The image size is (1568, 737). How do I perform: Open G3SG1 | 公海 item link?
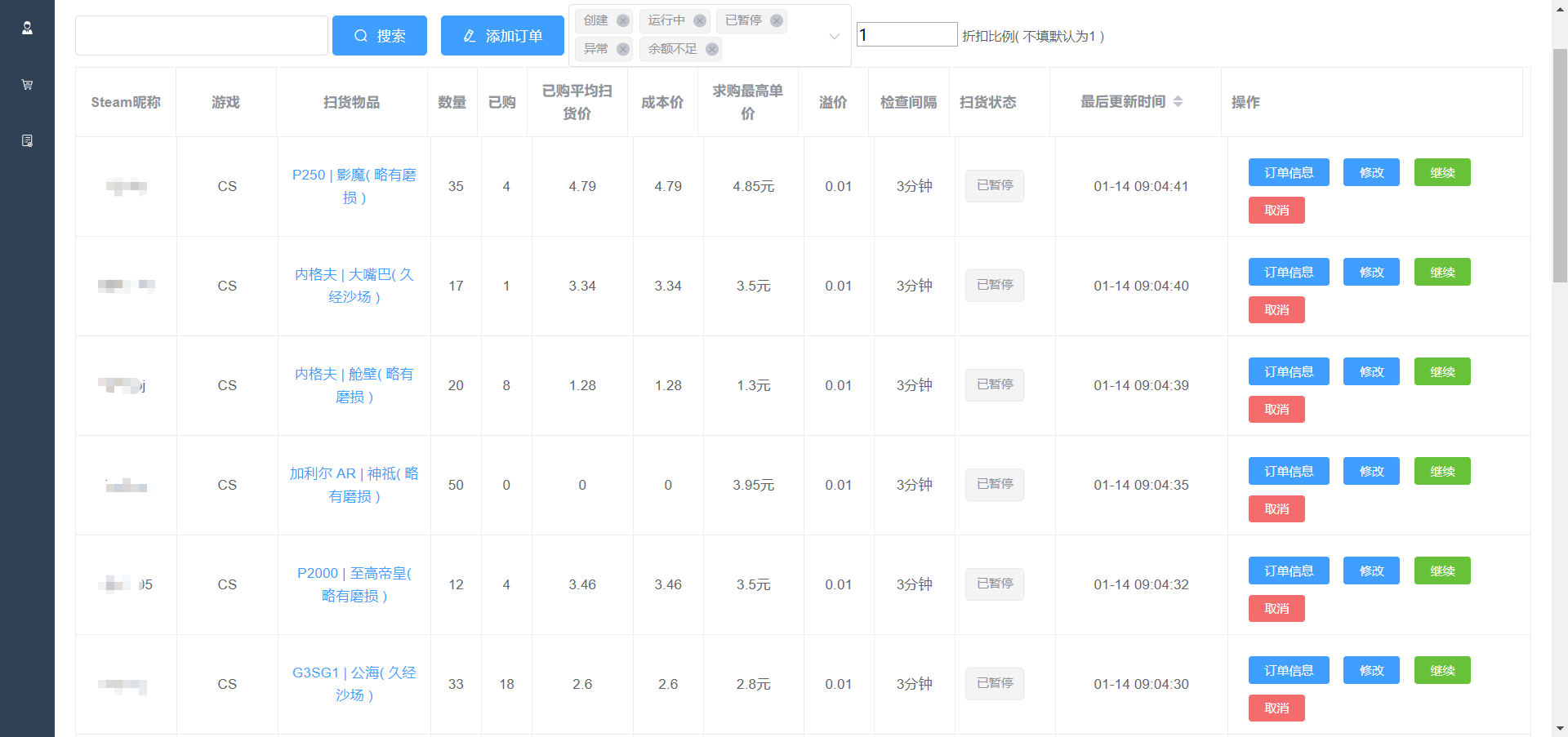354,684
